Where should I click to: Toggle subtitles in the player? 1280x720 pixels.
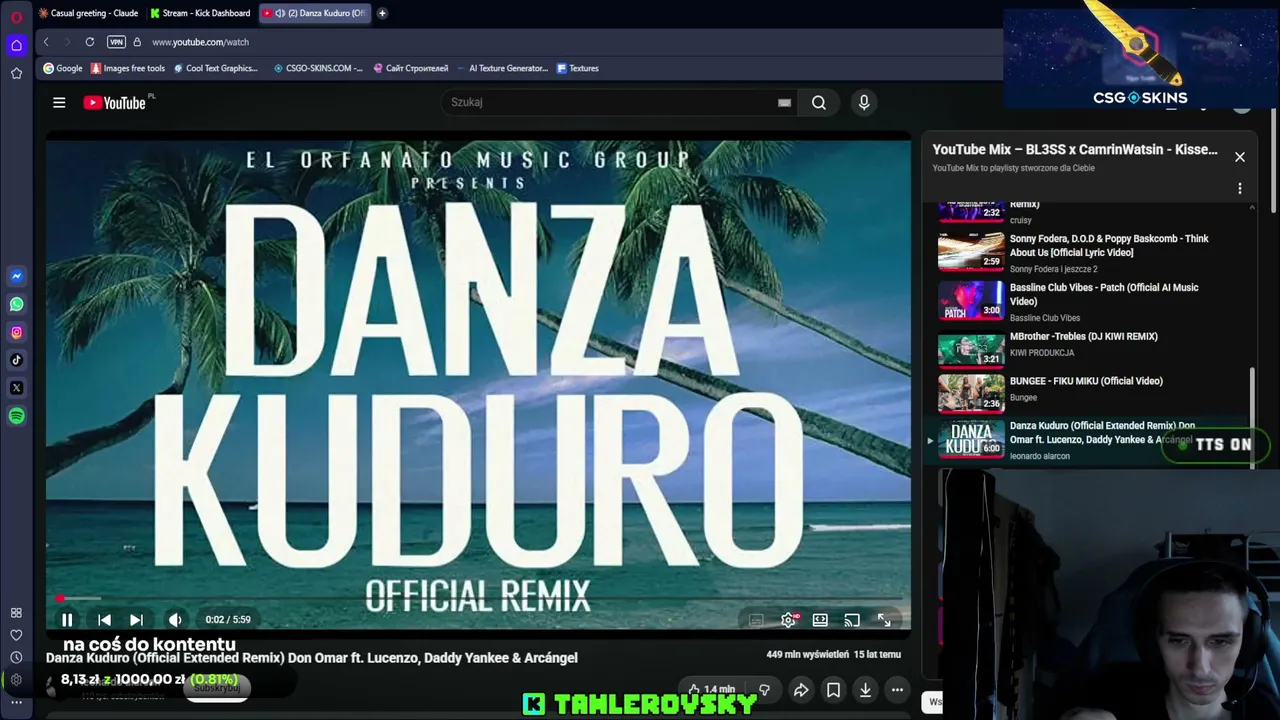[756, 620]
